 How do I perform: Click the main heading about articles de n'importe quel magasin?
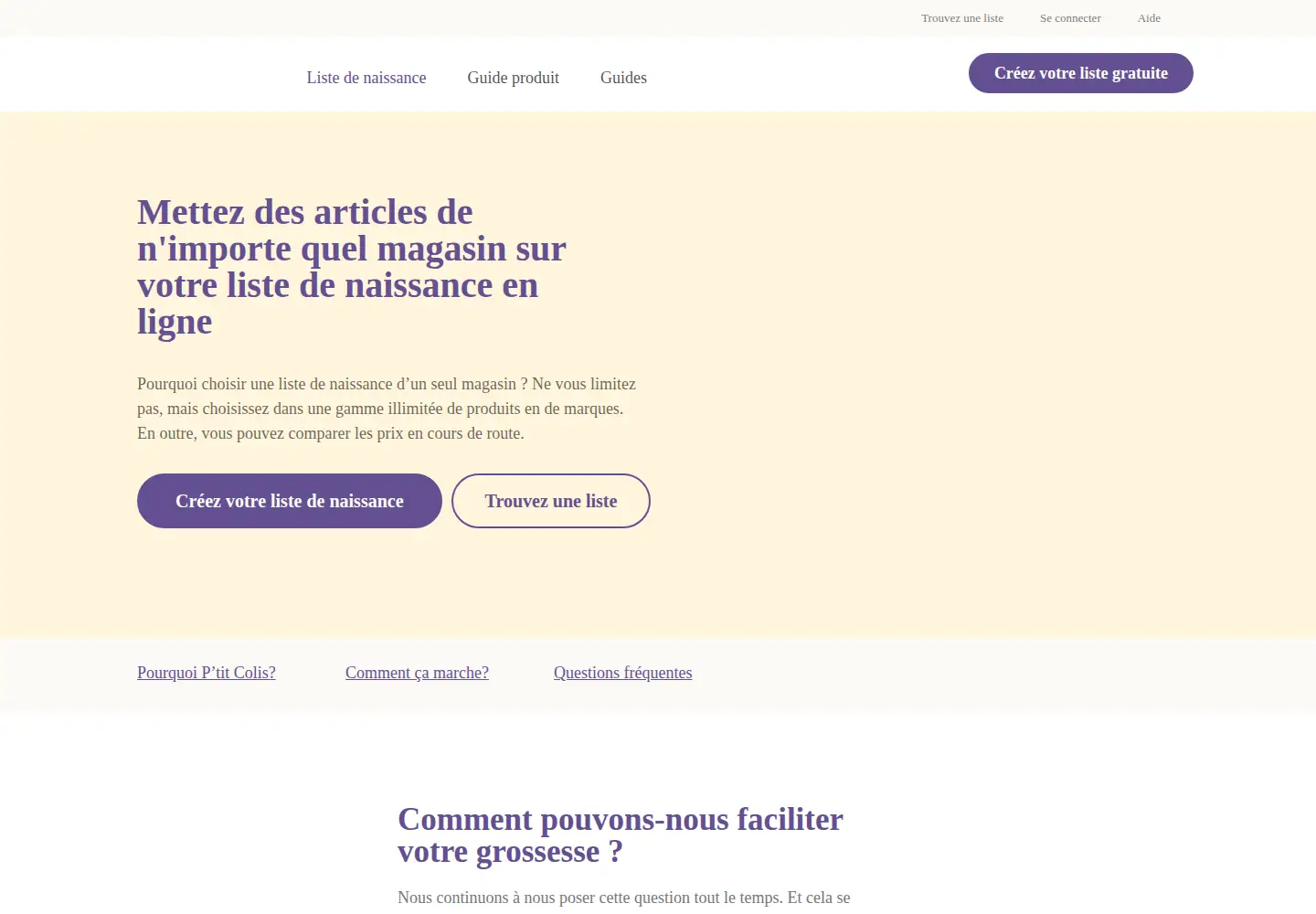pos(352,267)
